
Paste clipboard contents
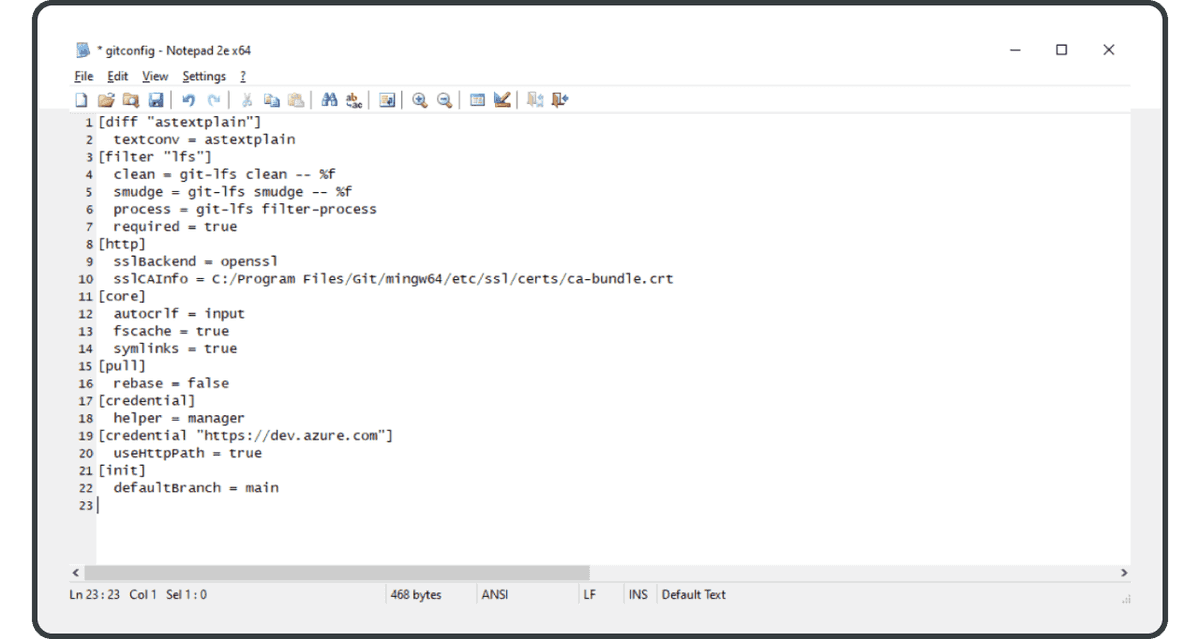[x=296, y=99]
